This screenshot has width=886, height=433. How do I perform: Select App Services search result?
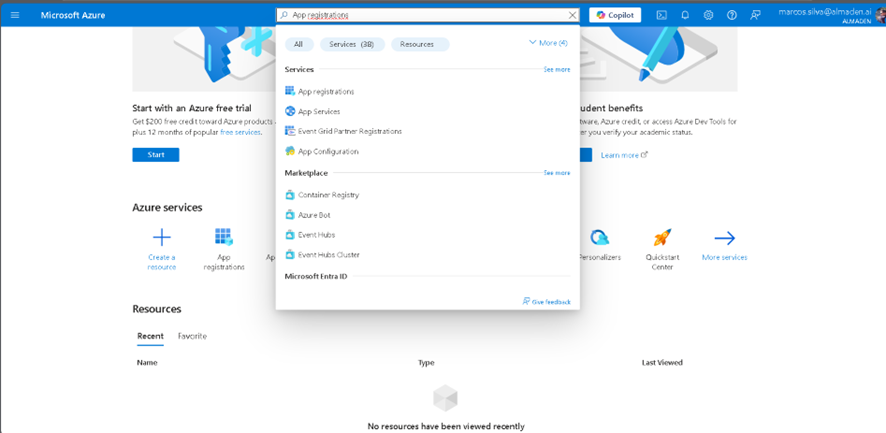pos(318,111)
